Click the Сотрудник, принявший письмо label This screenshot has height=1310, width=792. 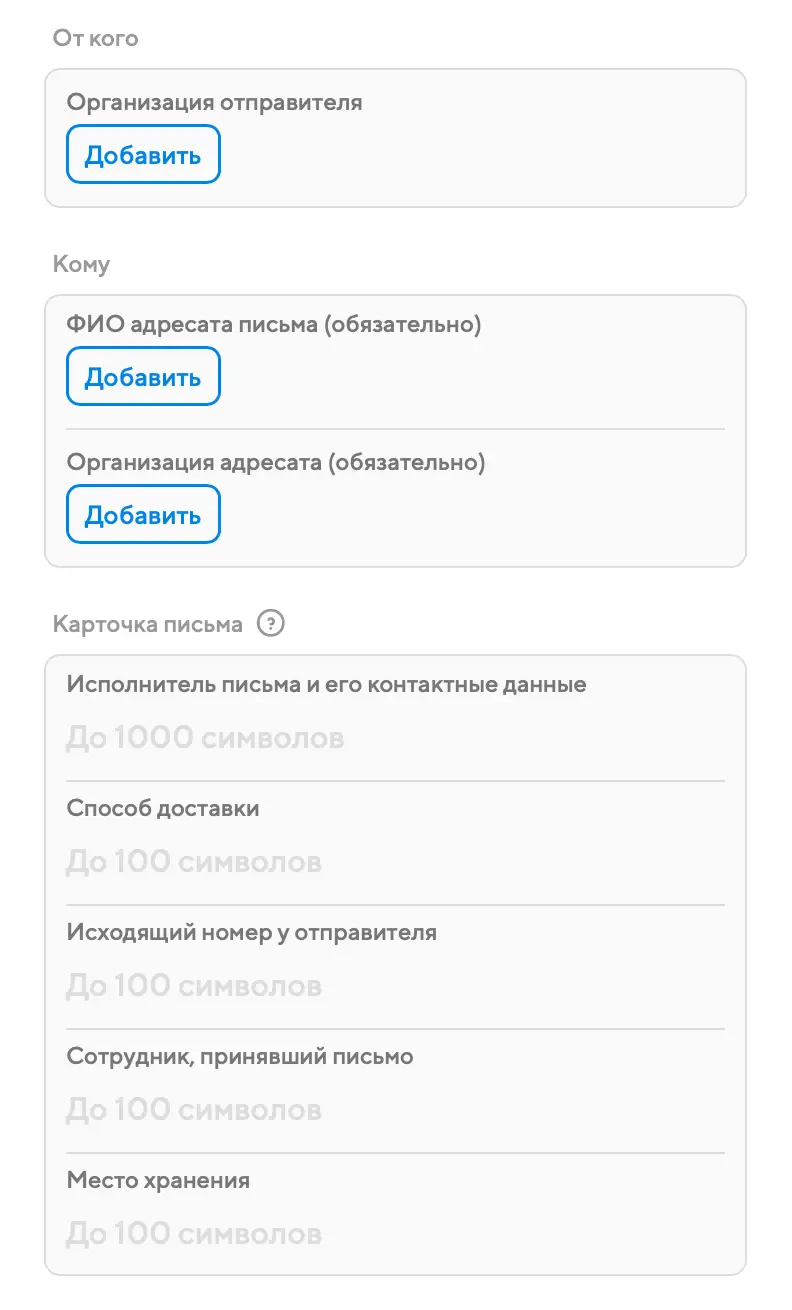click(240, 1056)
